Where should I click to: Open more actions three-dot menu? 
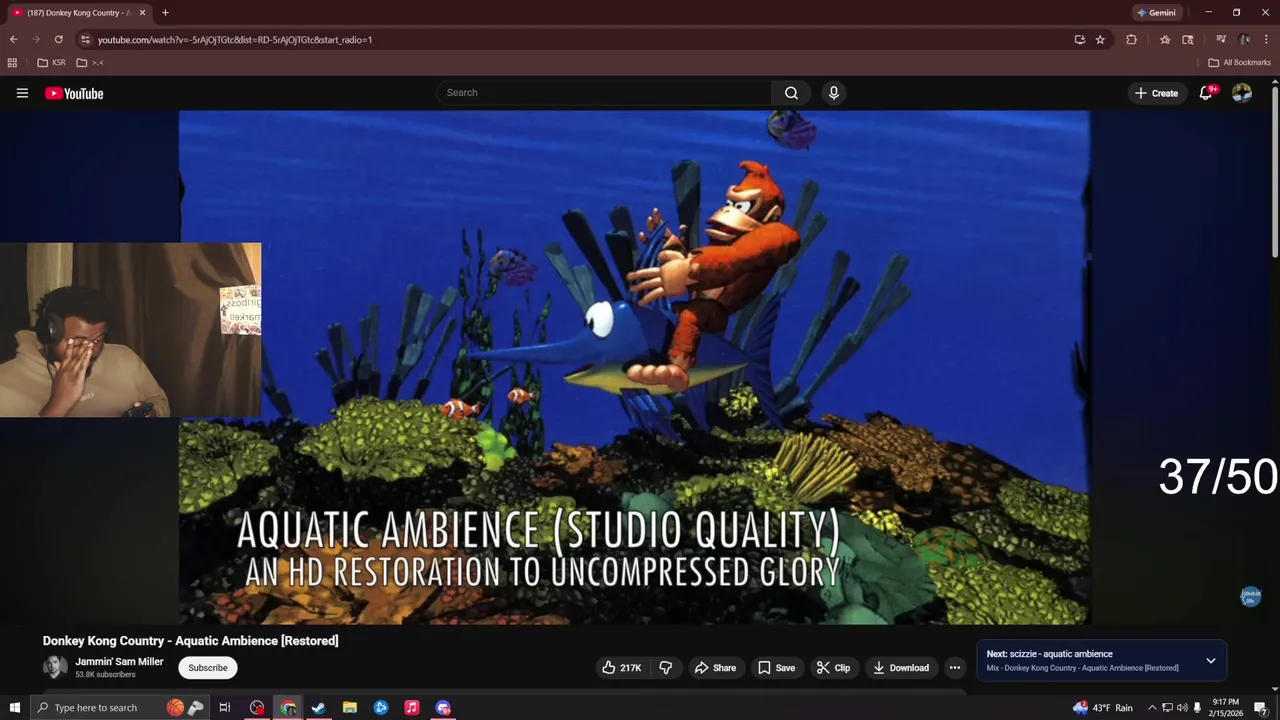955,668
